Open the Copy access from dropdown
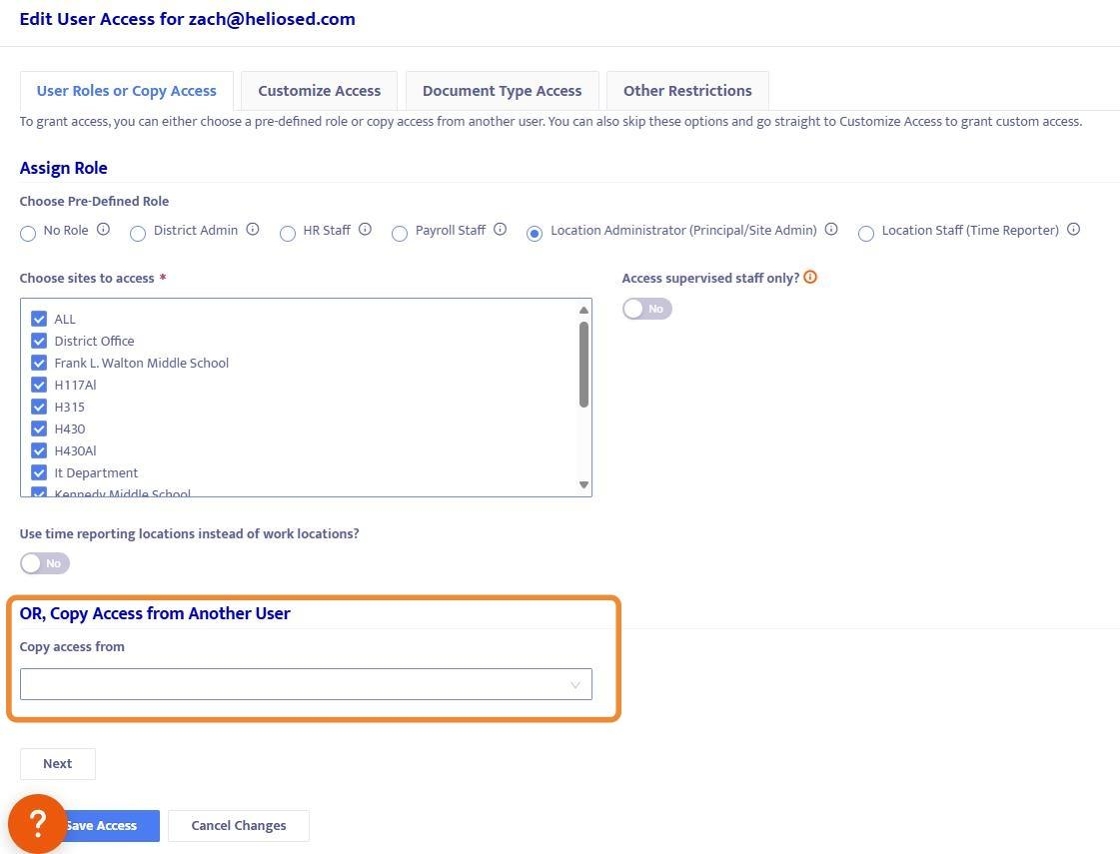Screen dimensions: 1120x854 tap(306, 684)
